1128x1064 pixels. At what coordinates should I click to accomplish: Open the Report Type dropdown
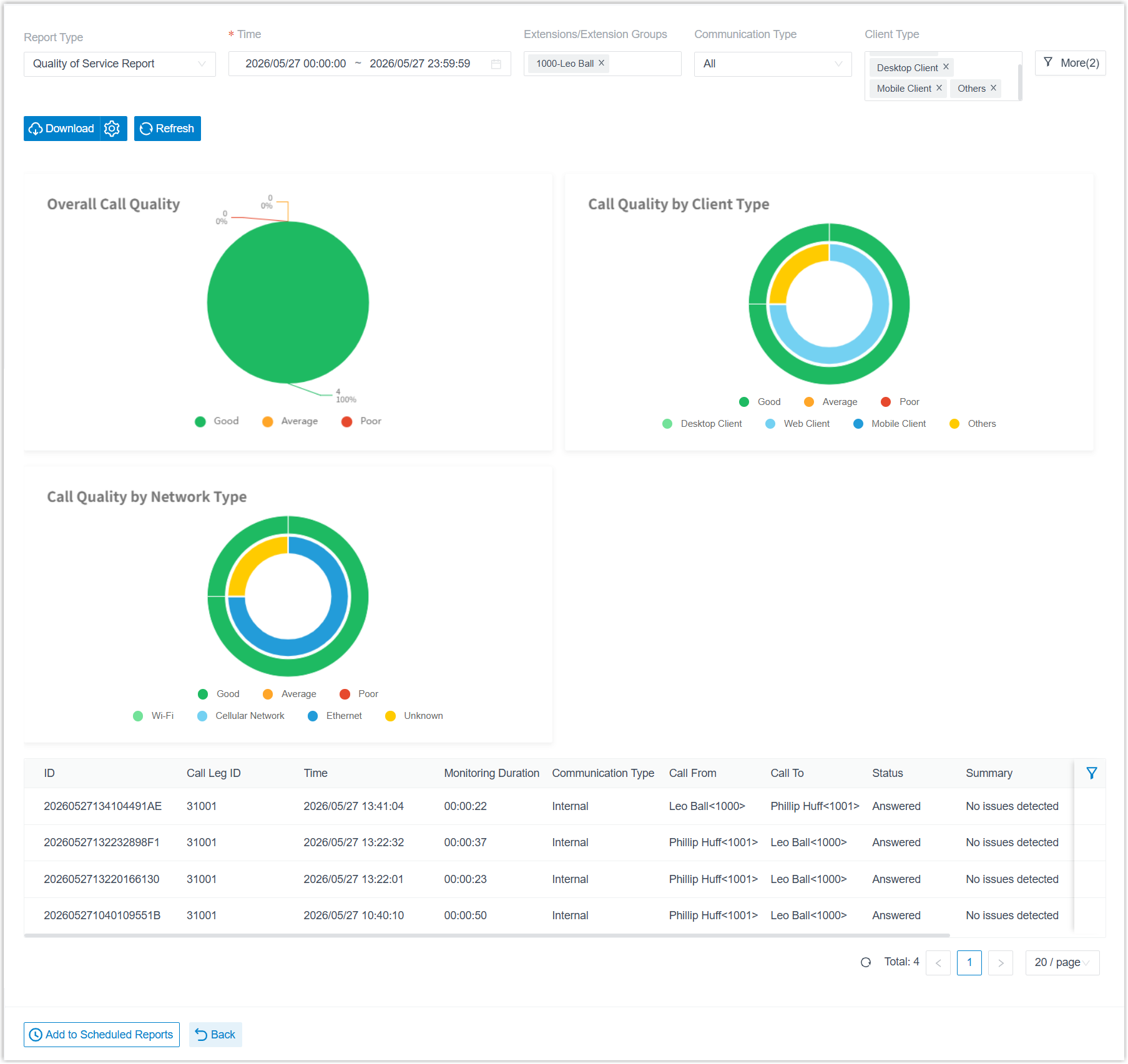pos(120,64)
